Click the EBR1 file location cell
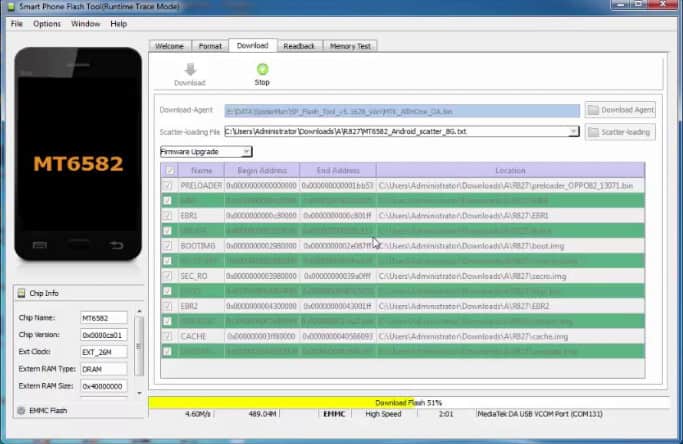The height and width of the screenshot is (444, 683). (511, 216)
